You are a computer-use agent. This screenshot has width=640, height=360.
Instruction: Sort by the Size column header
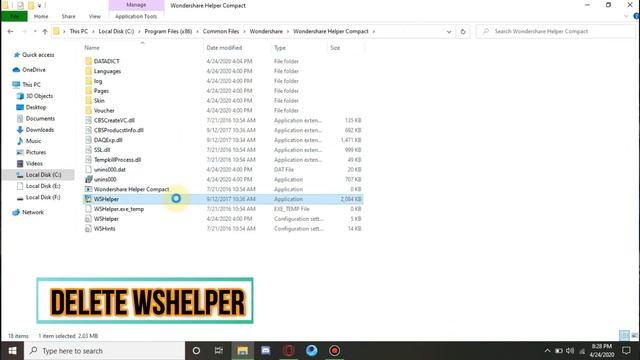click(x=335, y=48)
